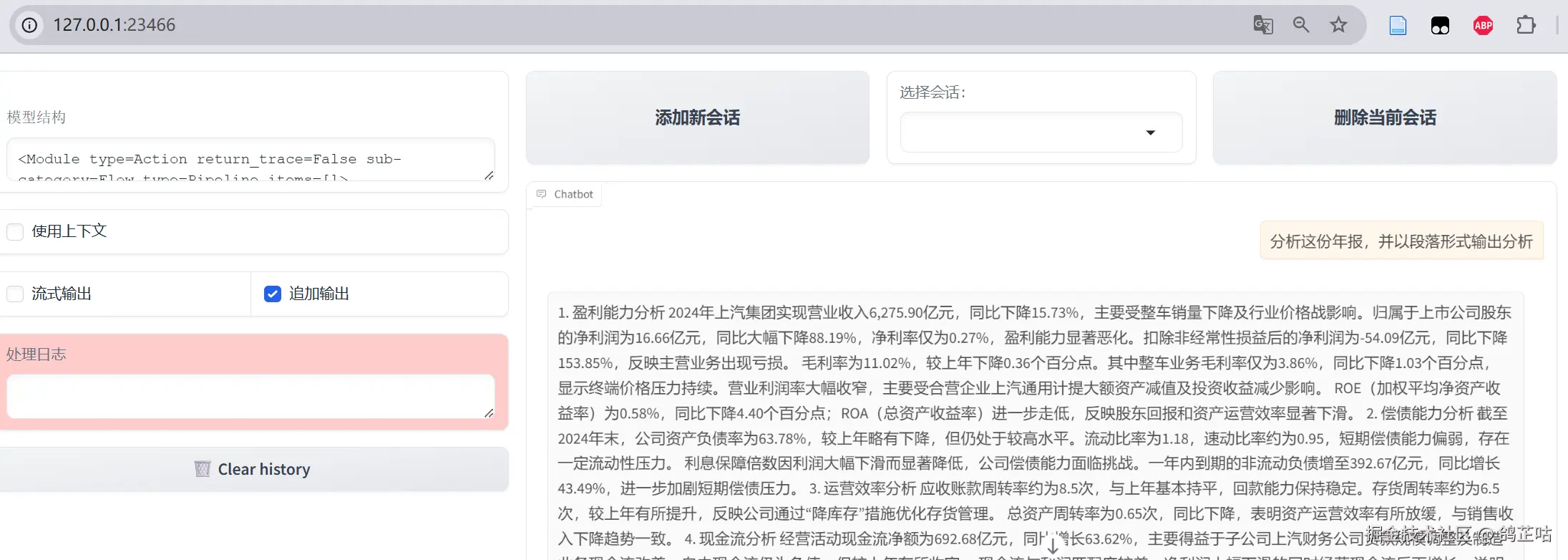Open the blue document extension icon
The image size is (1568, 560).
tap(1398, 26)
